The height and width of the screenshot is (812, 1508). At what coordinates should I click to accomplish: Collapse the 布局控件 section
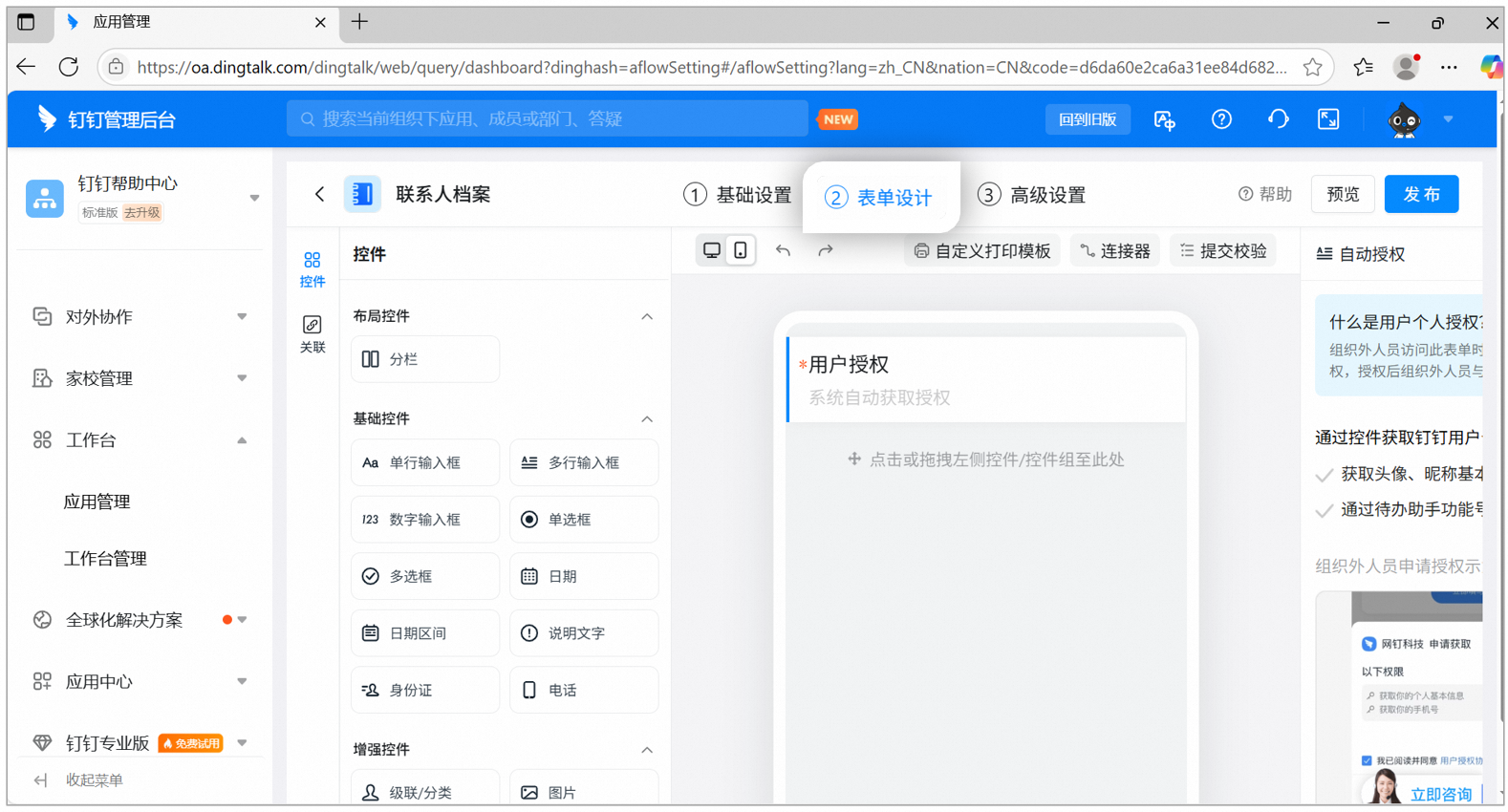(x=647, y=316)
